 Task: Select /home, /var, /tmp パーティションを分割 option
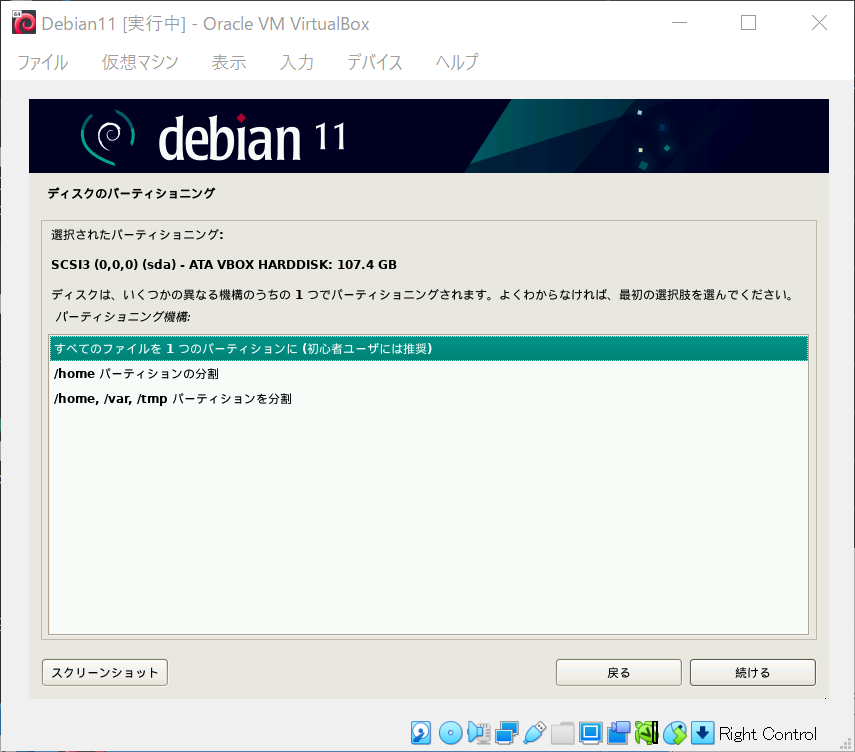click(429, 399)
